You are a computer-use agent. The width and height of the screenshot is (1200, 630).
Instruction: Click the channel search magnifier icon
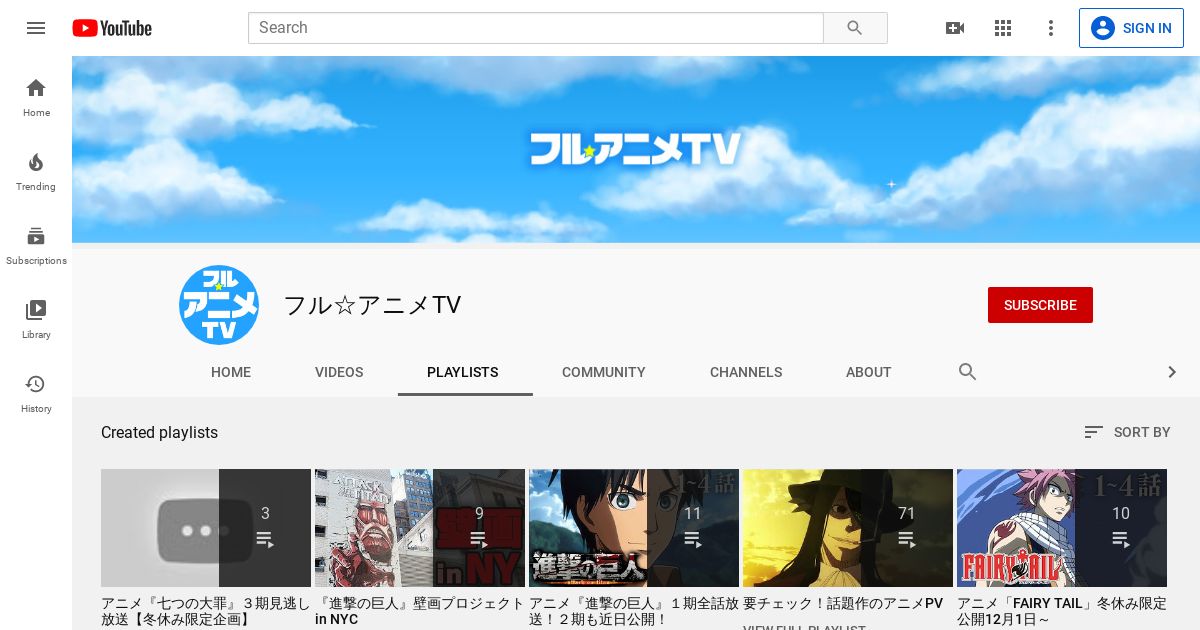pos(967,372)
